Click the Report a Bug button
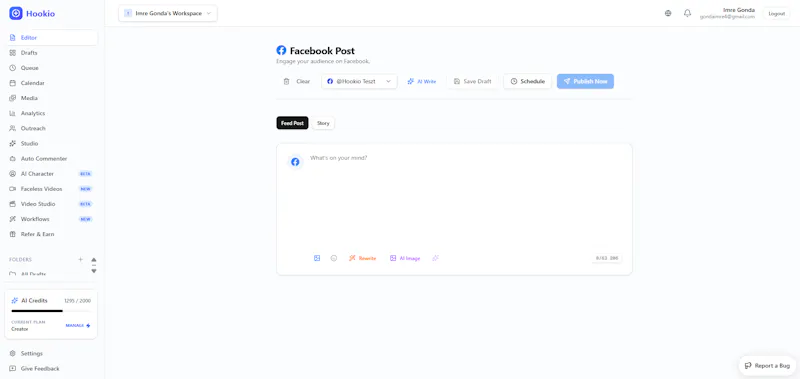 click(767, 366)
